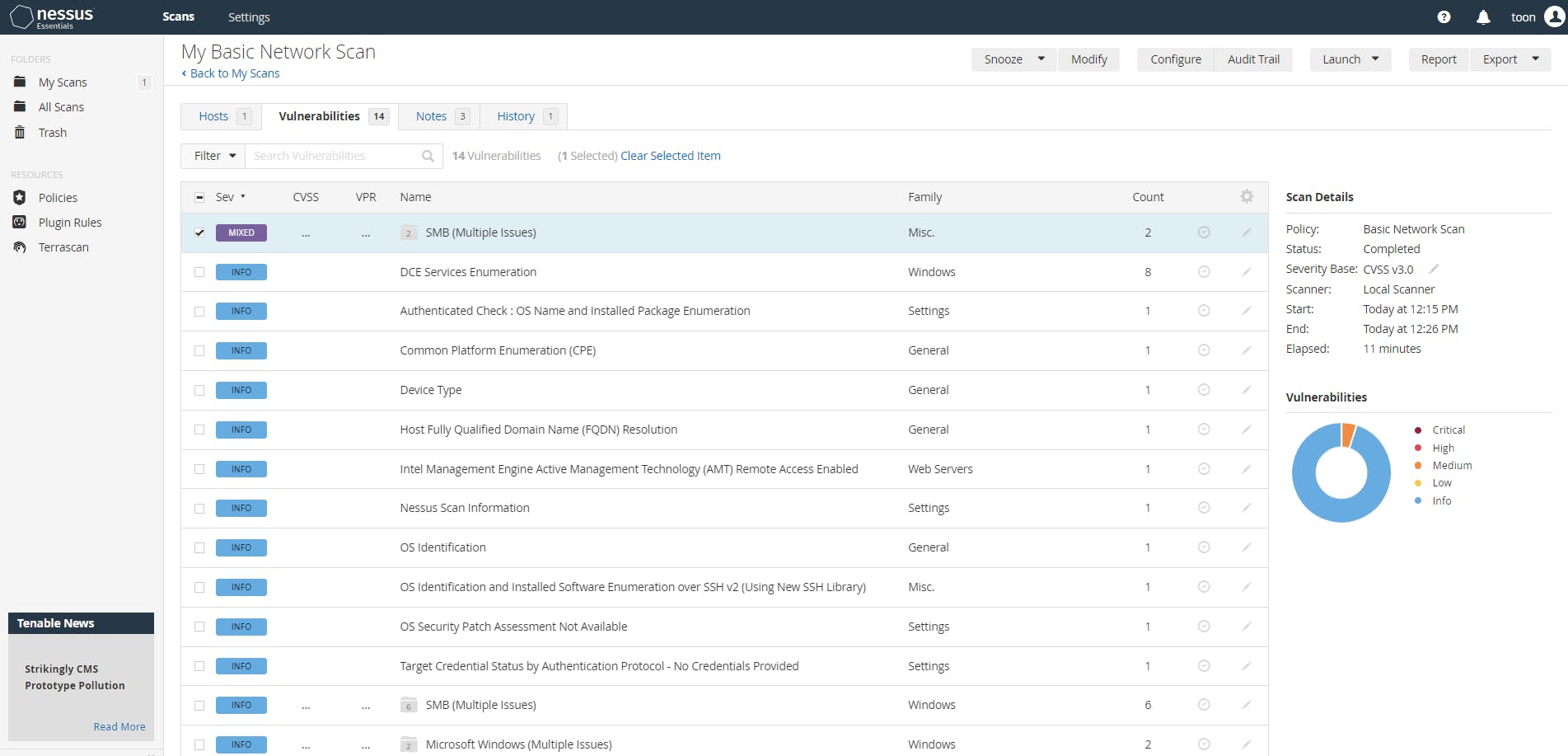Switch to the Hosts tab
Screen dimensions: 1568x756
coord(213,116)
